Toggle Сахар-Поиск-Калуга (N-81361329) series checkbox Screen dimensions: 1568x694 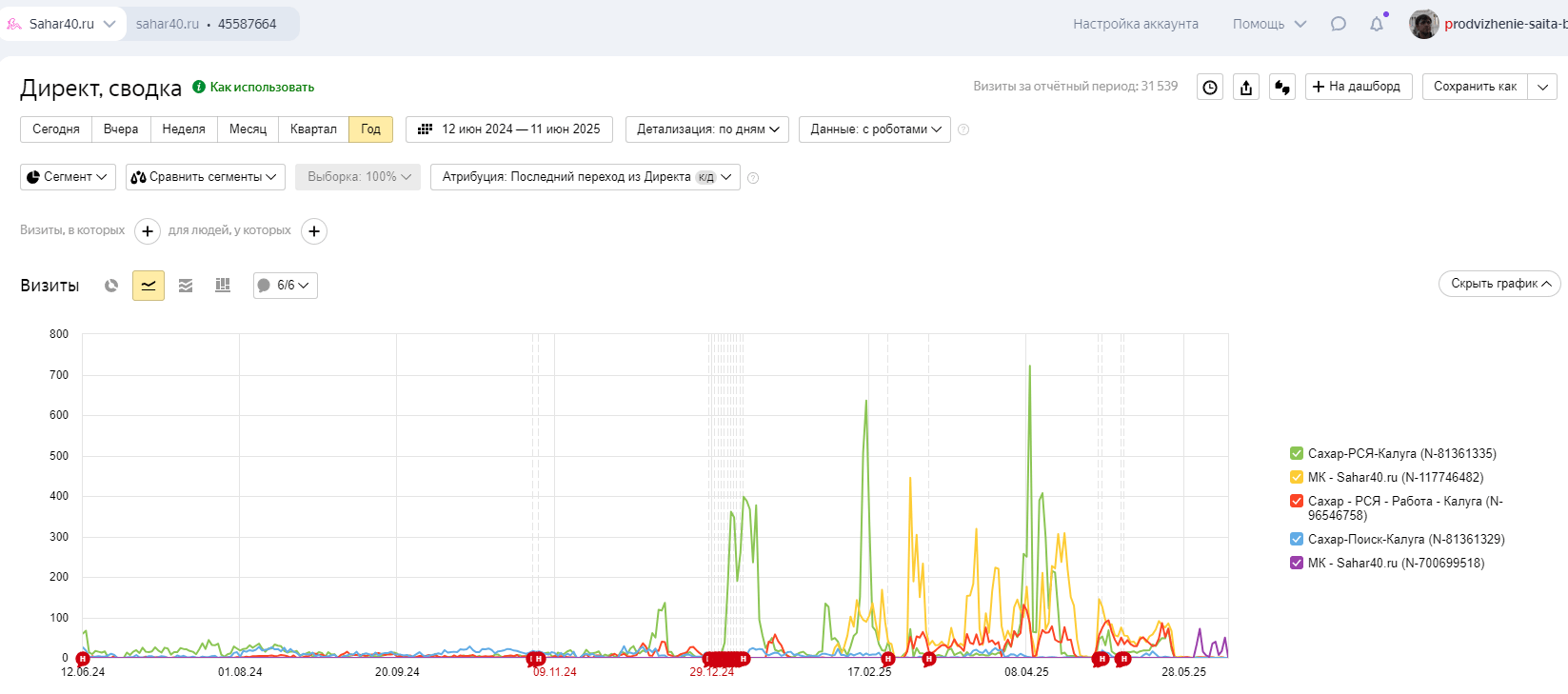[x=1296, y=539]
